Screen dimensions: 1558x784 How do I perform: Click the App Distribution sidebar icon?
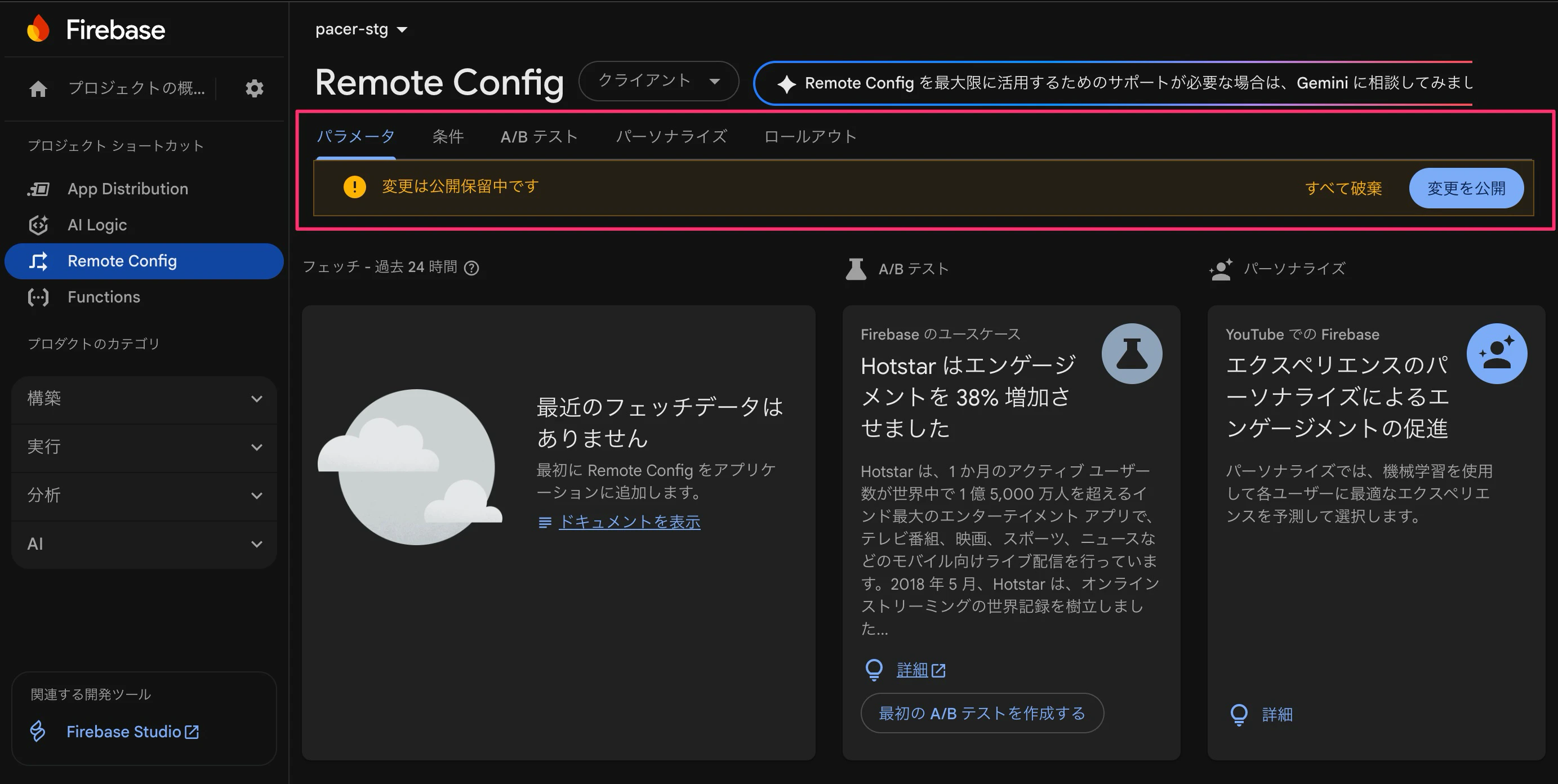[38, 189]
